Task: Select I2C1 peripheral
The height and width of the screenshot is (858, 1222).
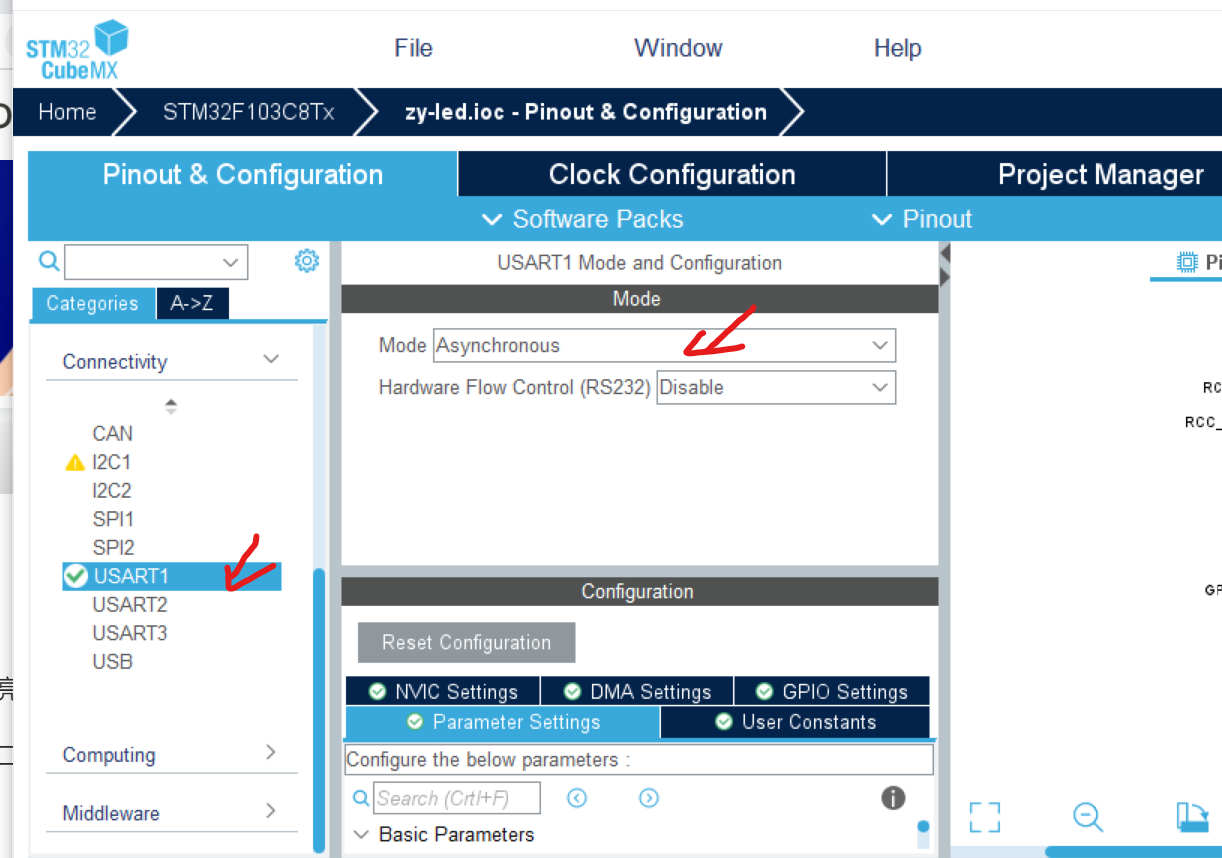Action: [x=112, y=462]
